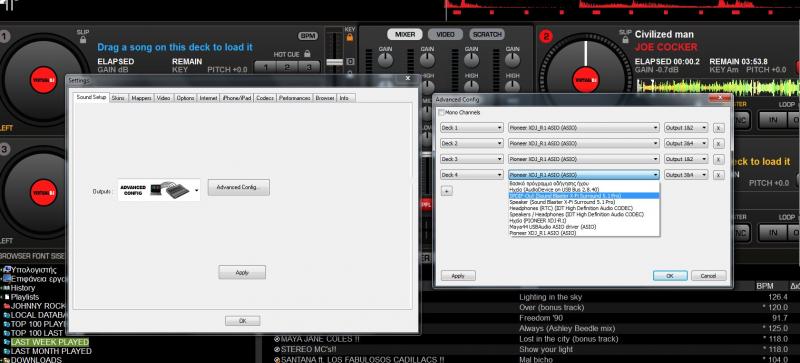Click the deck 1 turntable platter

[x=43, y=80]
